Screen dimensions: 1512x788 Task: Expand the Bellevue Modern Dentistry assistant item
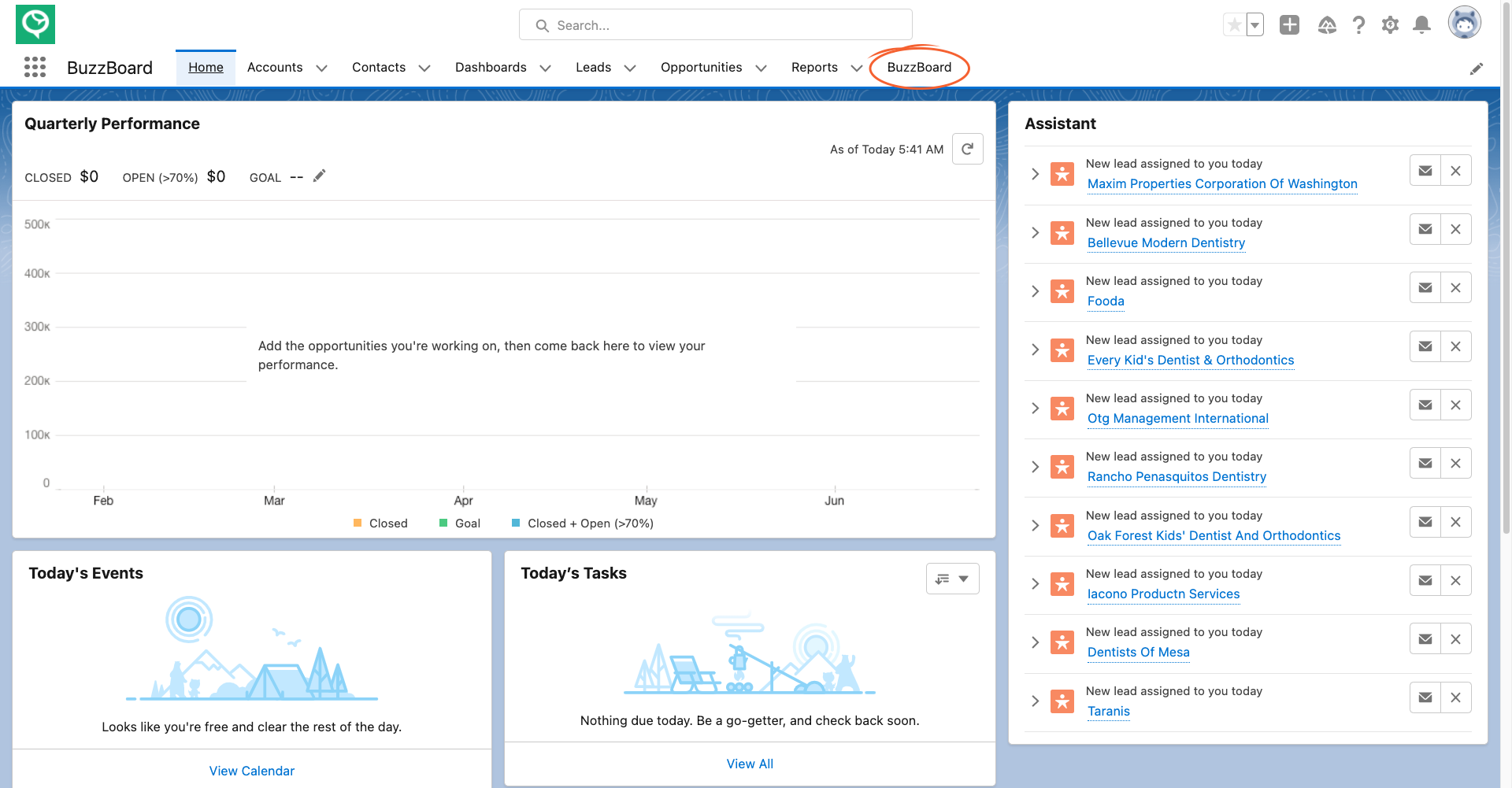(1035, 232)
